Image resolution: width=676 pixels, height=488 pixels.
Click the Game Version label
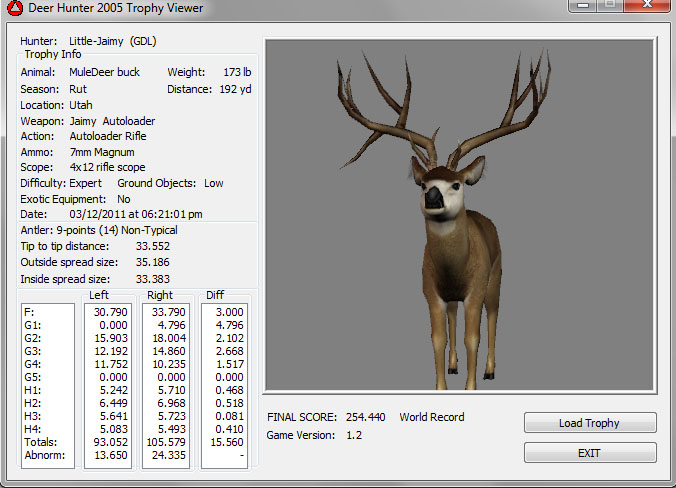[x=302, y=435]
